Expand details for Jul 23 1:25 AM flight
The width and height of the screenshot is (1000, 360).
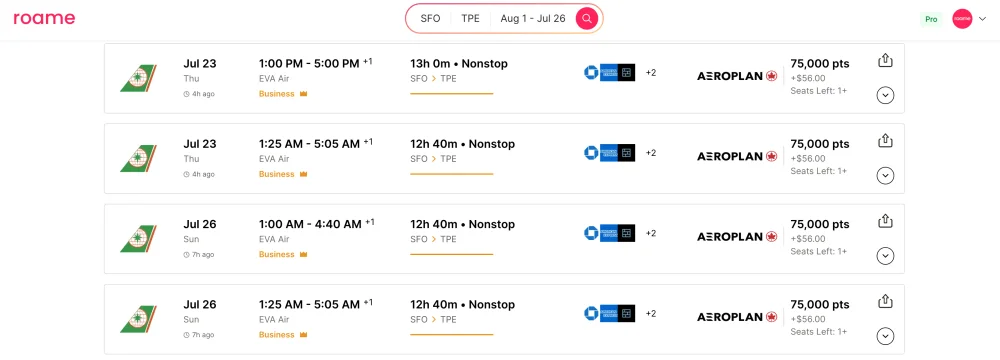point(885,176)
